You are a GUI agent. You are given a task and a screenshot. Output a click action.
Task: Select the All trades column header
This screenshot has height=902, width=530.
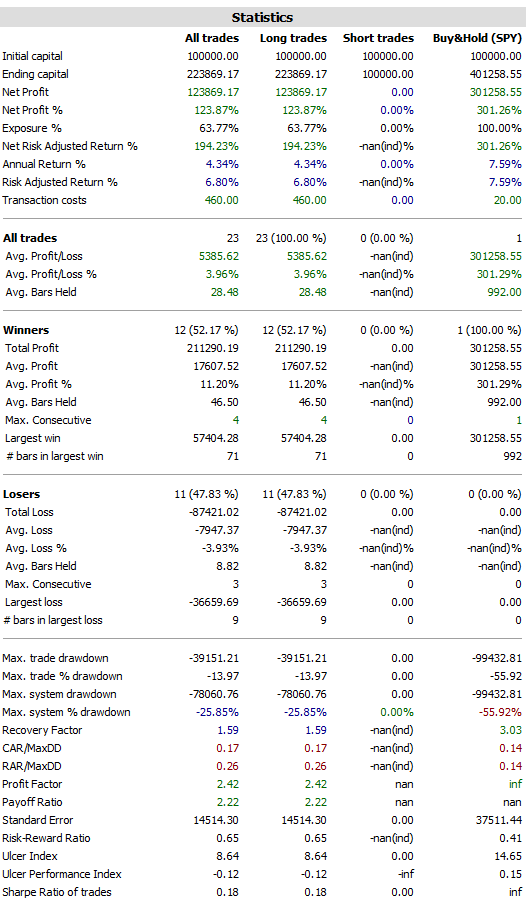[212, 39]
